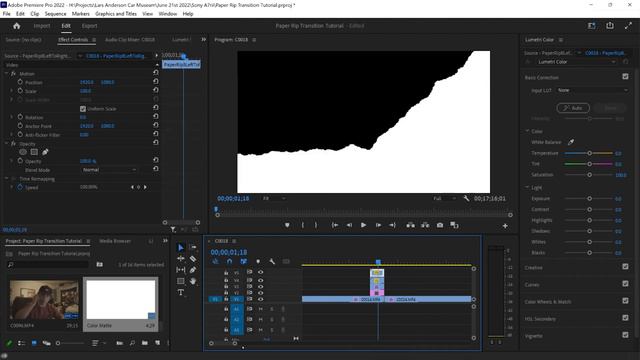Screen dimensions: 640x360
Task: Select the Slip tool
Action: pyautogui.click(x=181, y=270)
